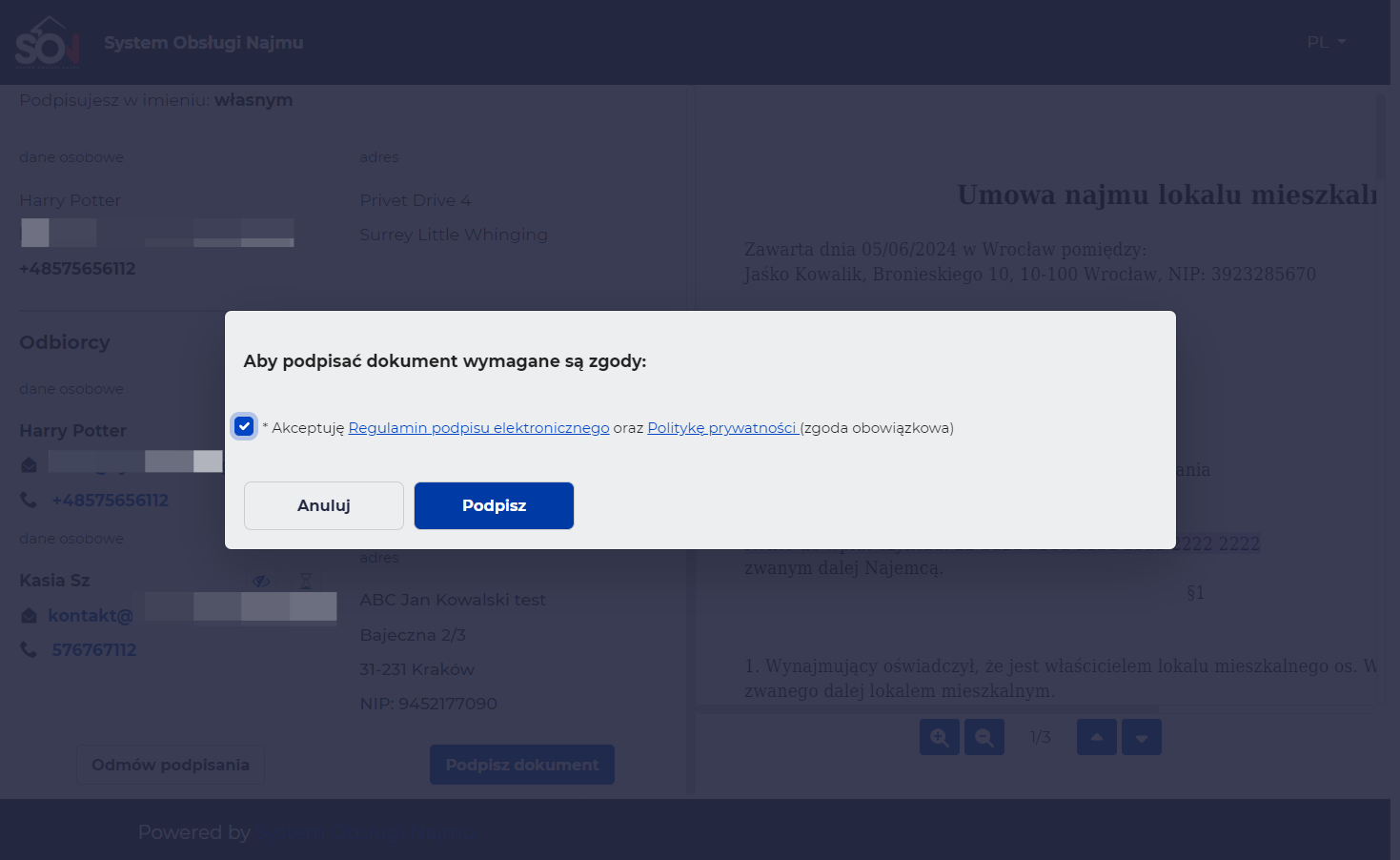Confirm with the Podpisz button
This screenshot has width=1400, height=860.
(x=494, y=505)
